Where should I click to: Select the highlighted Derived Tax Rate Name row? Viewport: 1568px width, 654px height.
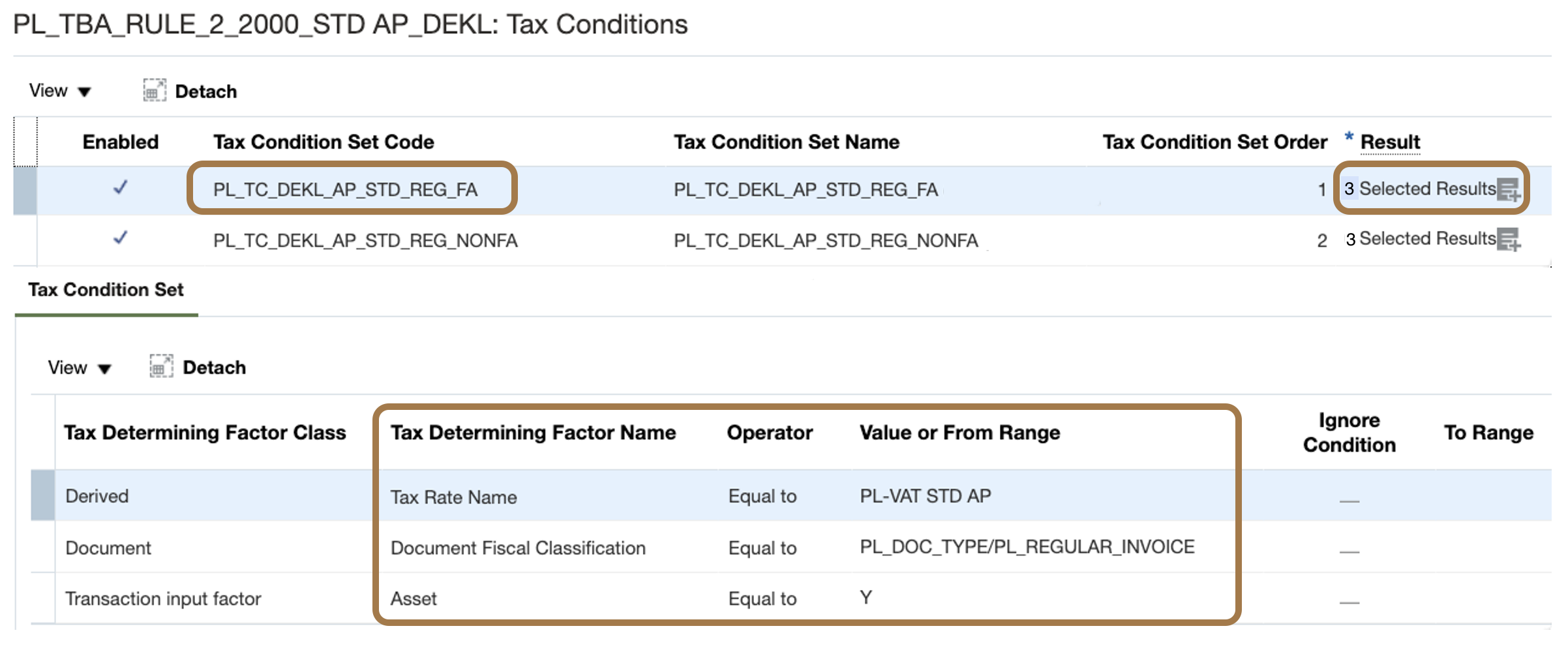457,495
